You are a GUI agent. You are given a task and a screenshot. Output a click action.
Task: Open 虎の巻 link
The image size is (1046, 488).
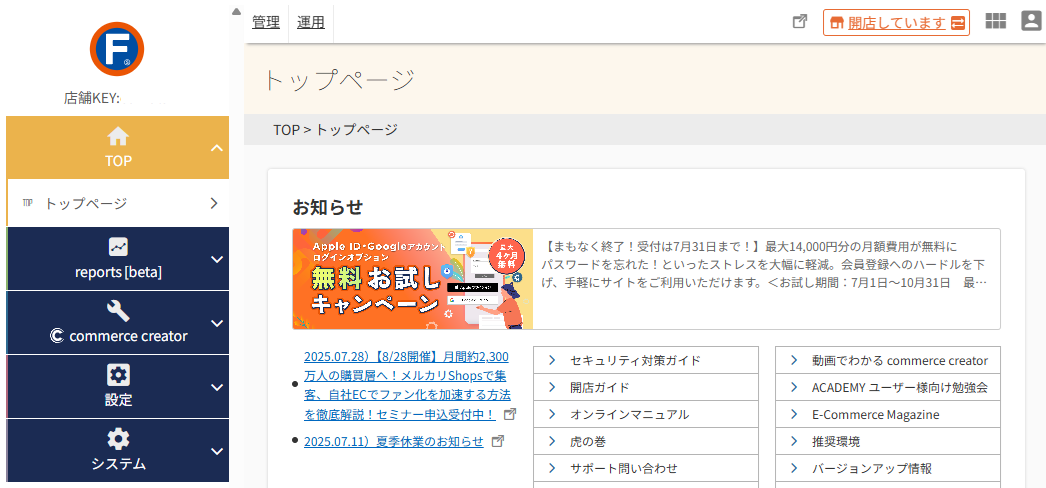(588, 441)
